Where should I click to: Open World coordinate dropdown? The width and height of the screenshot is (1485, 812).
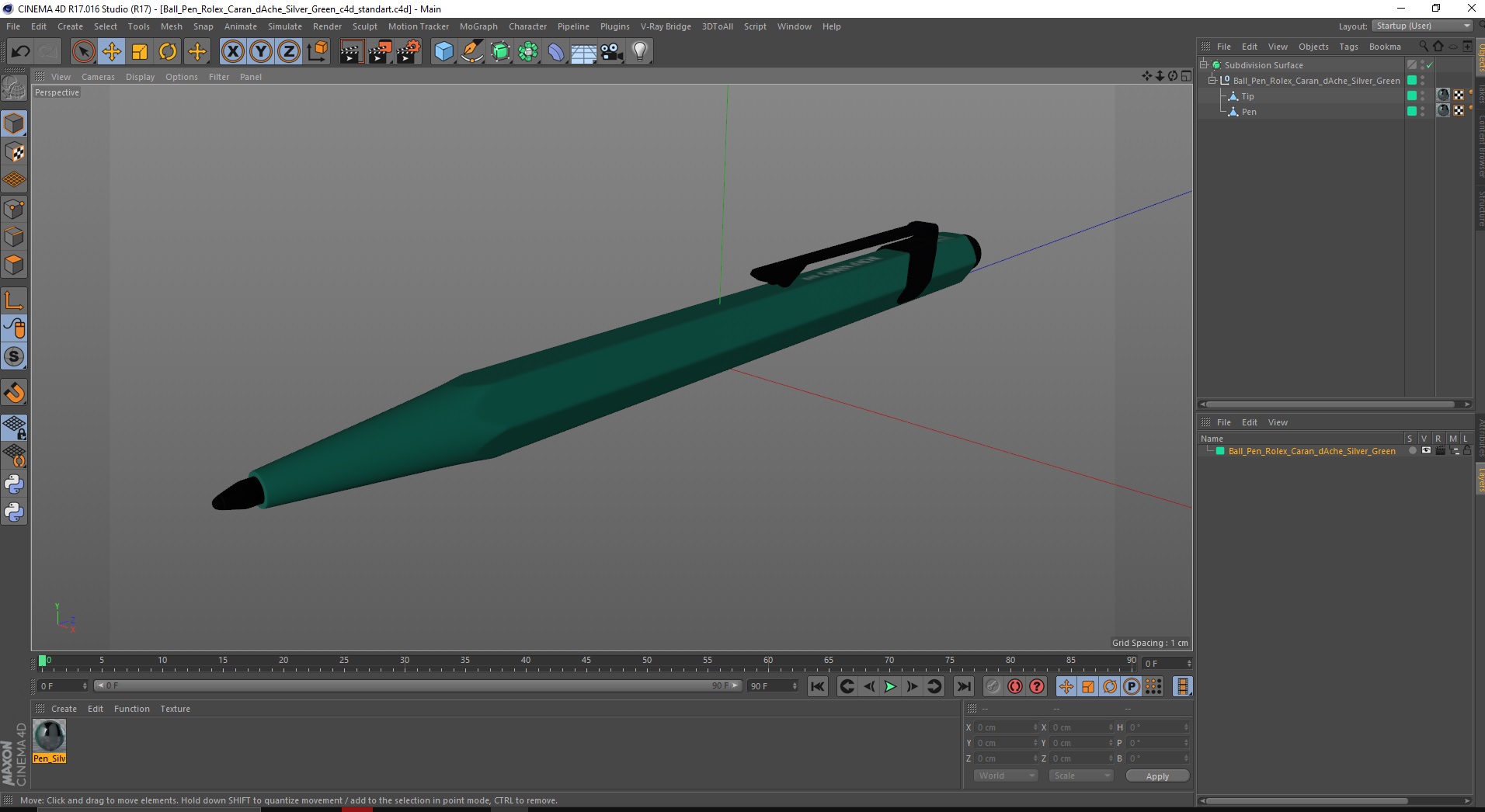click(x=1006, y=776)
